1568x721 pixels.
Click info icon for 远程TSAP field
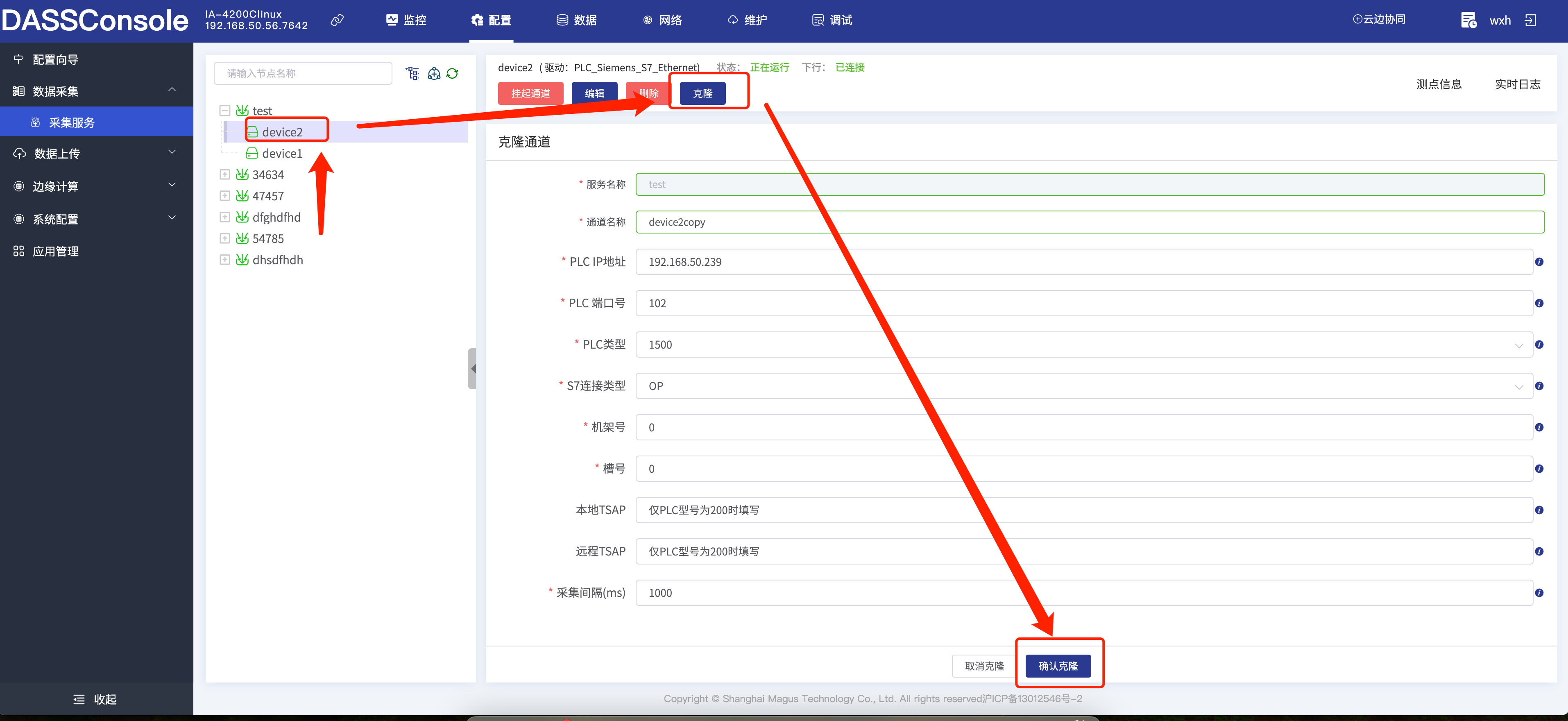pos(1539,552)
